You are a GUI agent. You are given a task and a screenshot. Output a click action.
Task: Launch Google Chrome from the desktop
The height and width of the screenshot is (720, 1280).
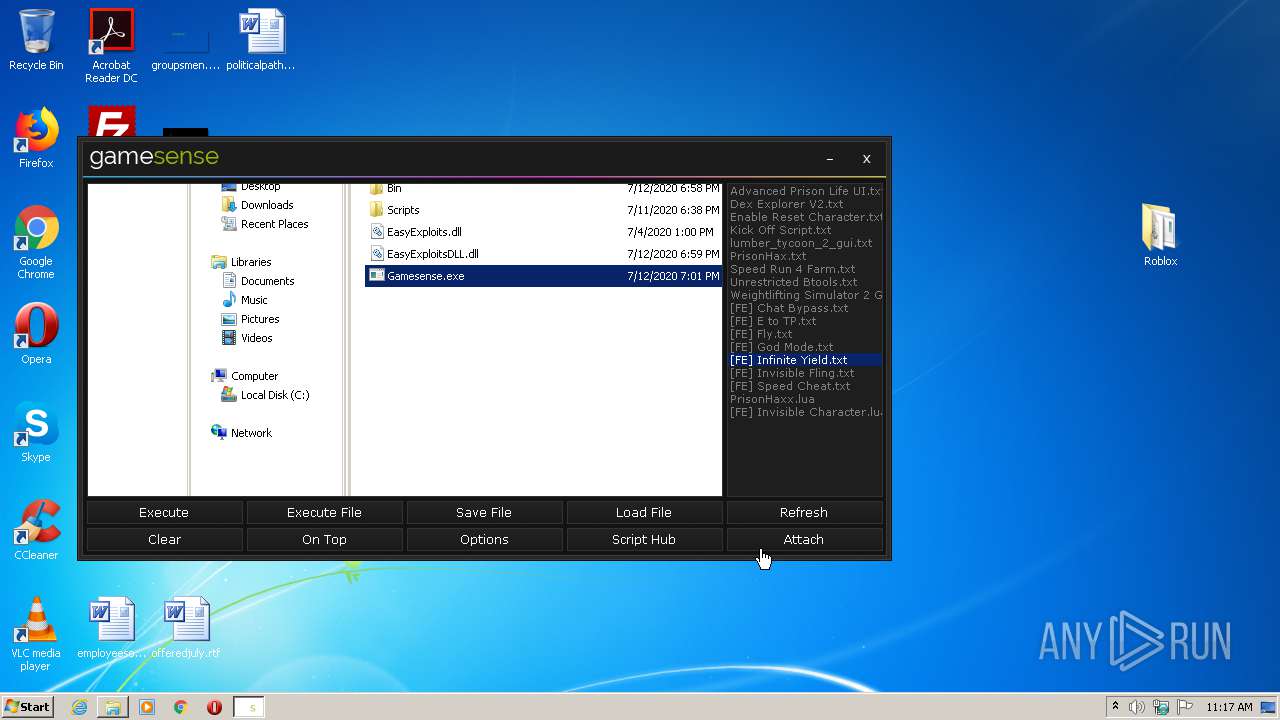click(36, 242)
